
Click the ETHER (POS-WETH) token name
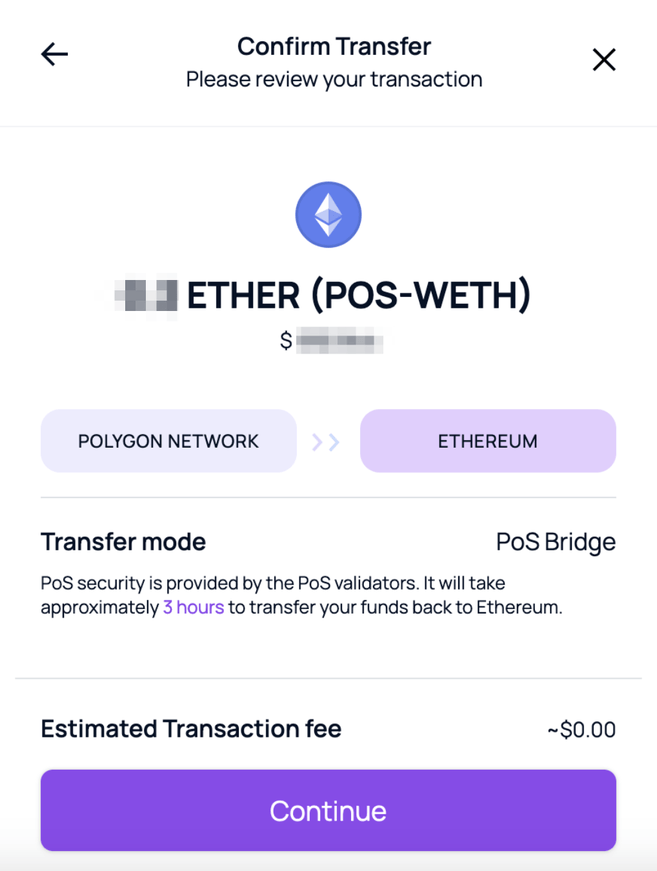359,295
